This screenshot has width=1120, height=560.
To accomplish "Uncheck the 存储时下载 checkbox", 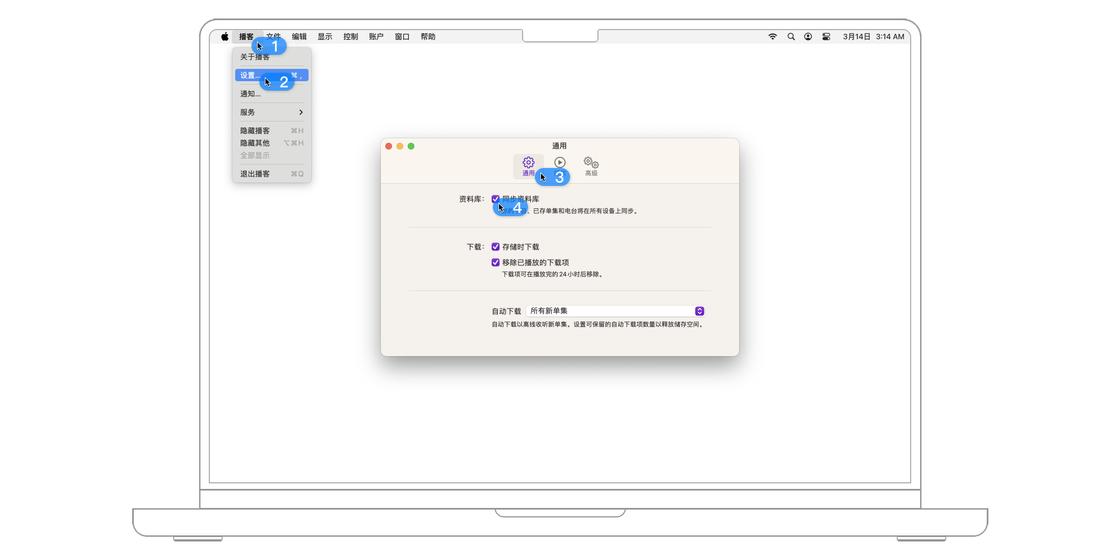I will point(495,247).
